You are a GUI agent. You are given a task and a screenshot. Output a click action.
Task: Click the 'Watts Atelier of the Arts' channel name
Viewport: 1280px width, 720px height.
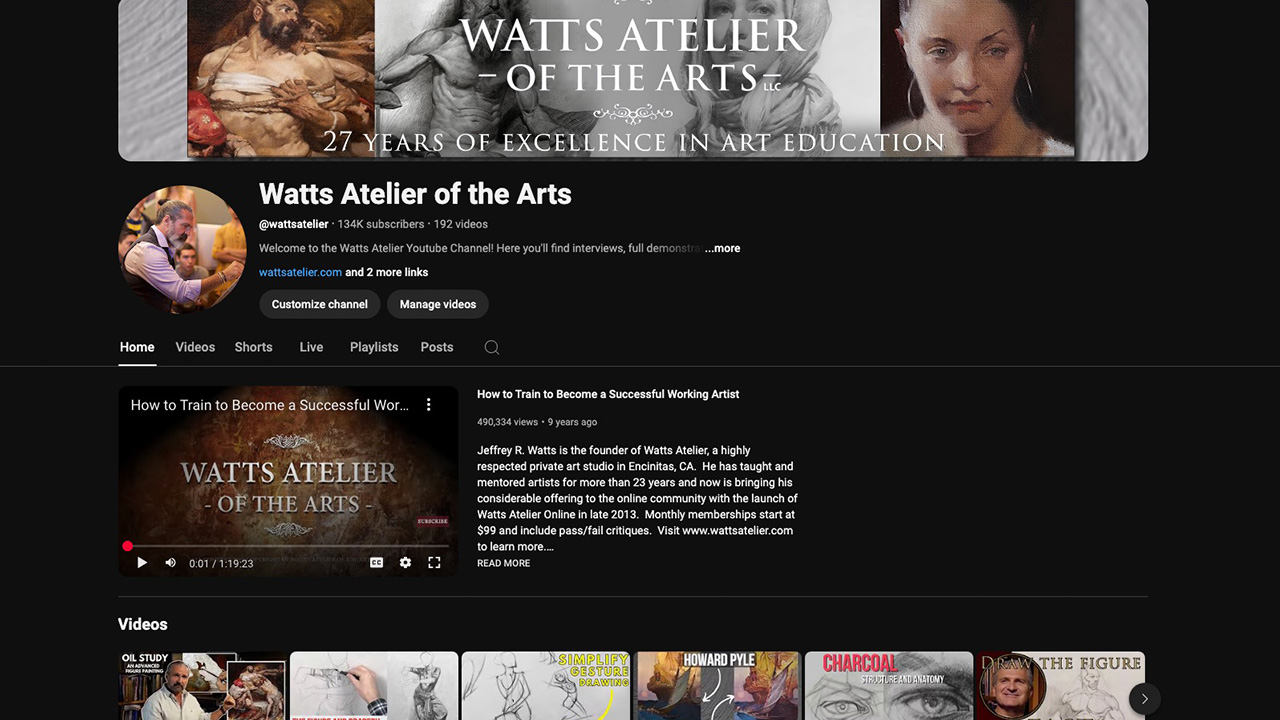pyautogui.click(x=415, y=194)
